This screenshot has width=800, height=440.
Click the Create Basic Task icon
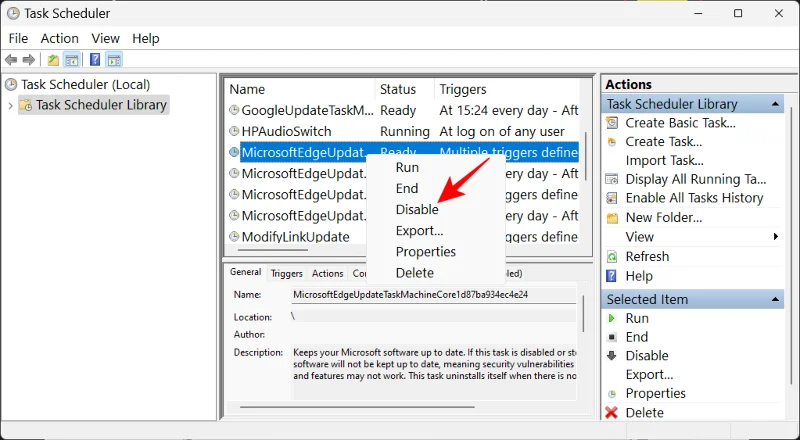click(612, 123)
